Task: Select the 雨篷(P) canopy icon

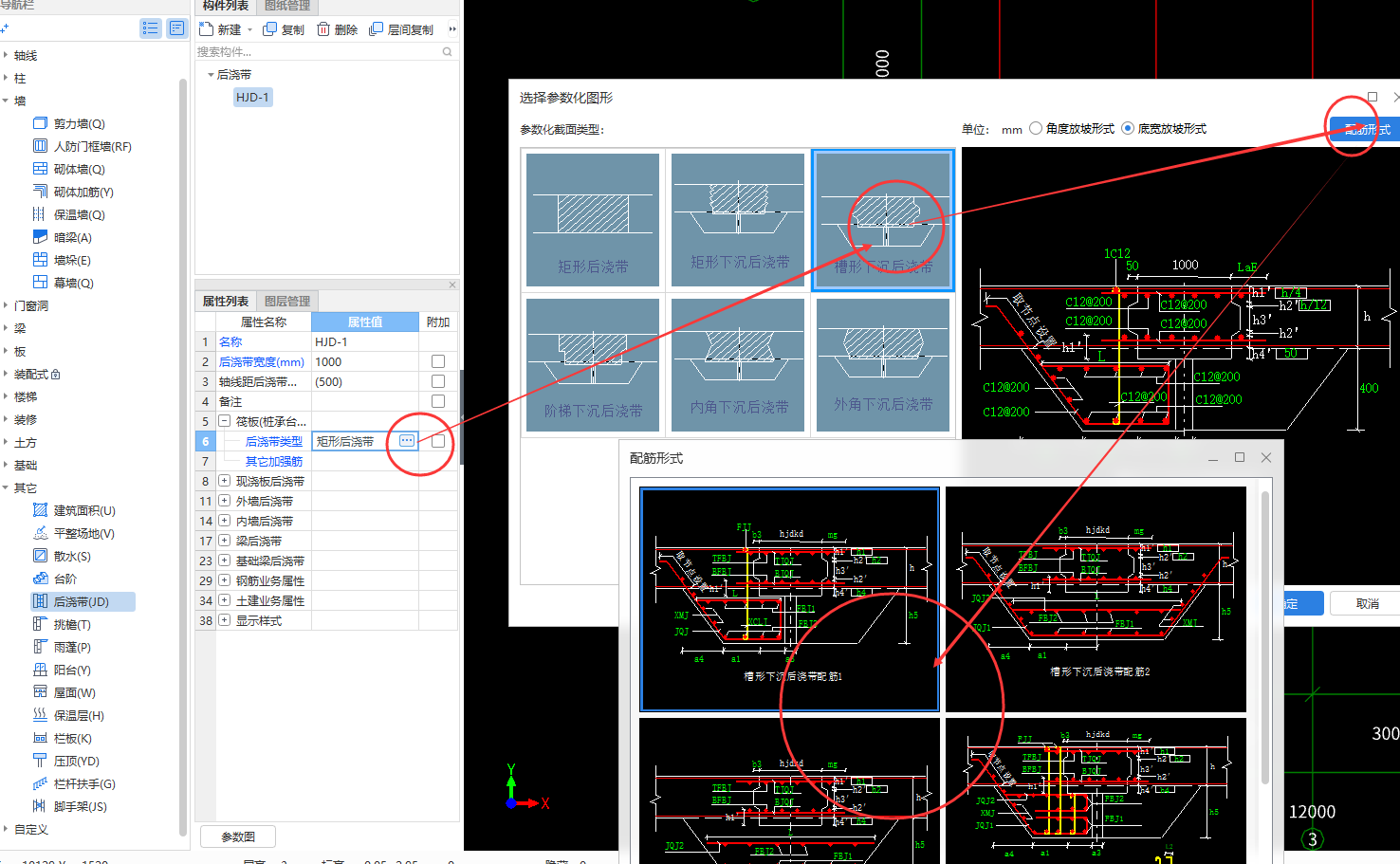Action: (40, 647)
